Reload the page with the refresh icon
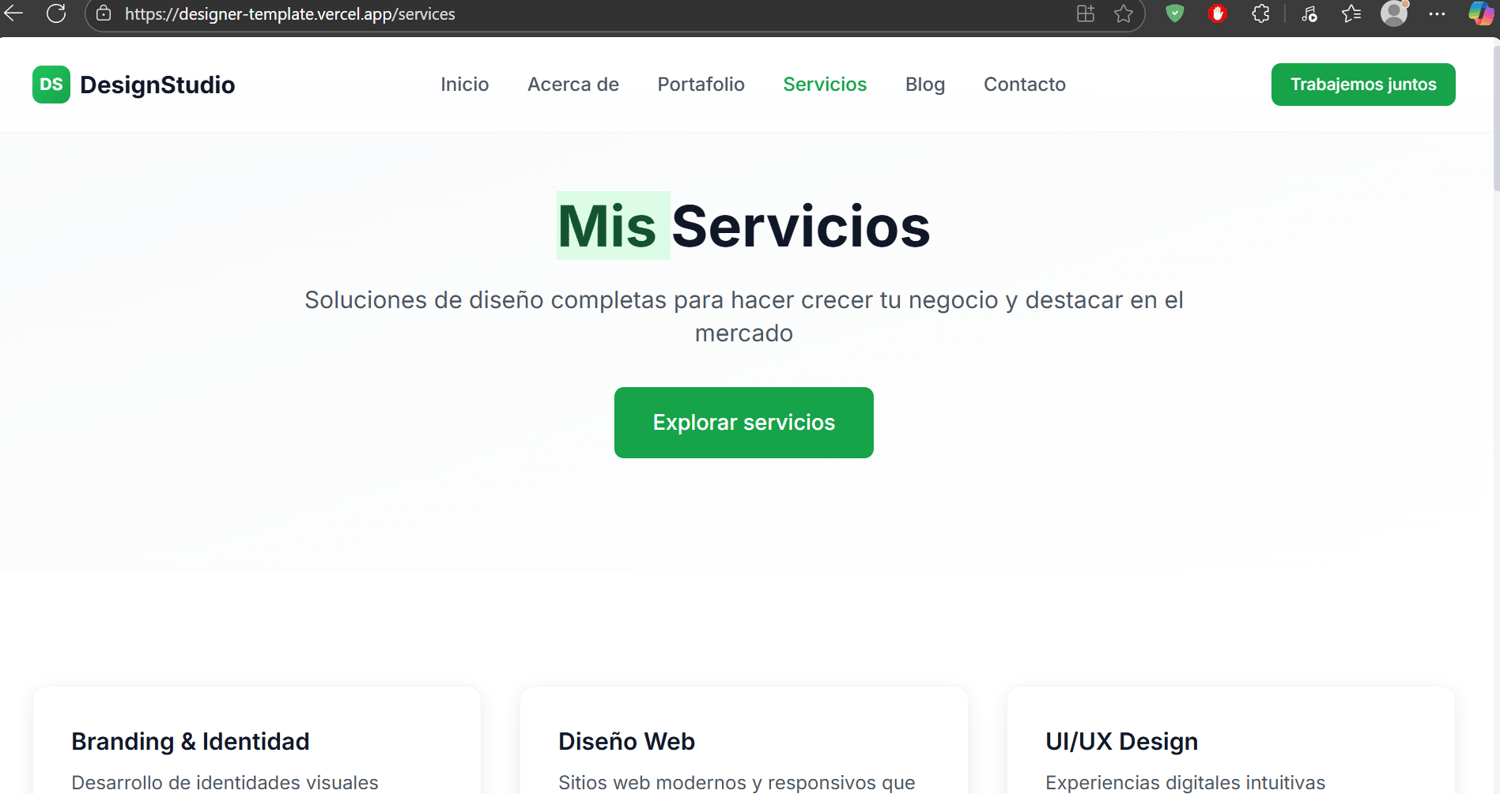This screenshot has height=794, width=1500. (56, 14)
